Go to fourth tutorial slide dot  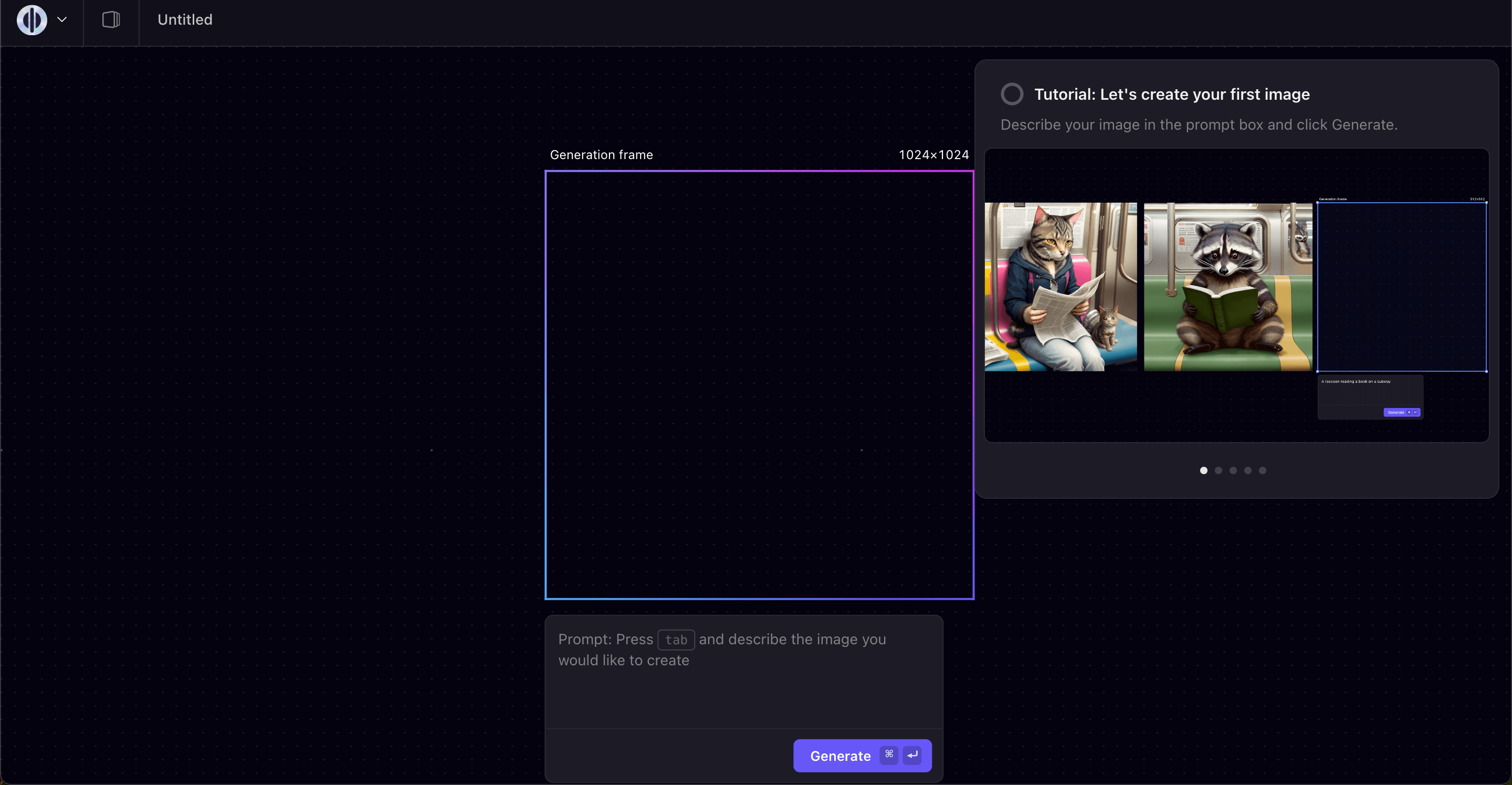point(1247,470)
